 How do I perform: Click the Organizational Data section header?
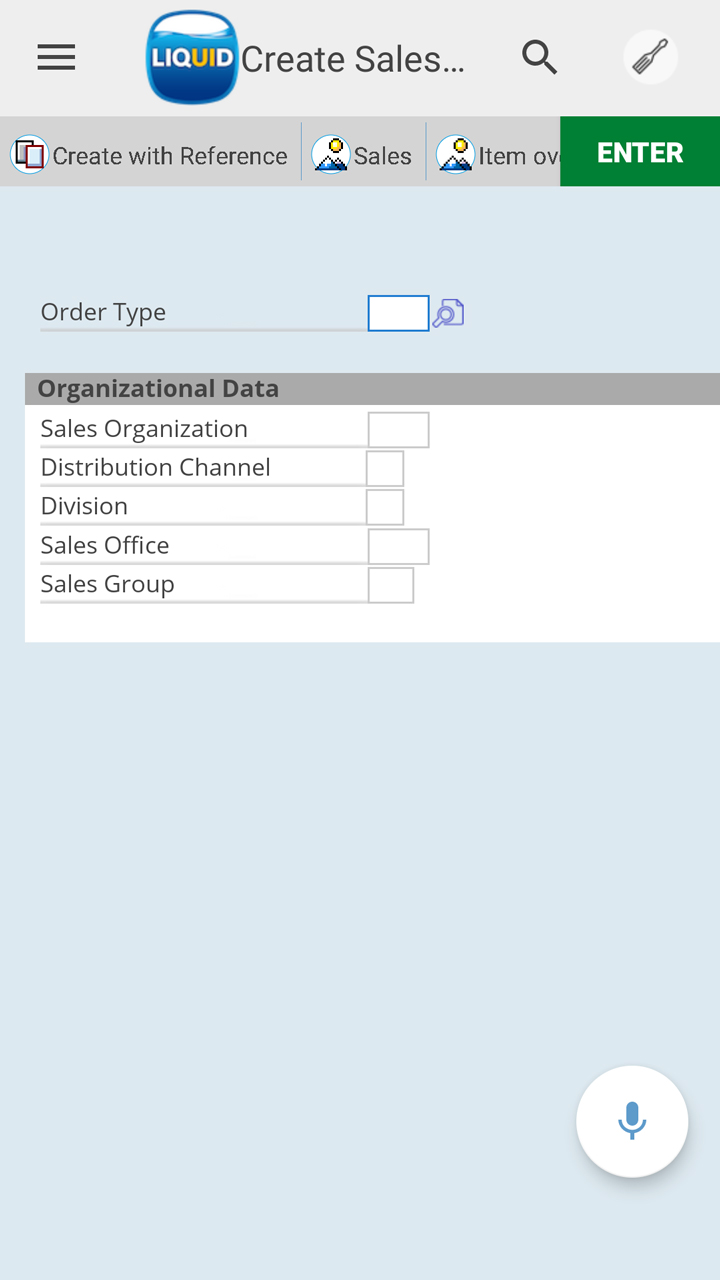tap(158, 389)
